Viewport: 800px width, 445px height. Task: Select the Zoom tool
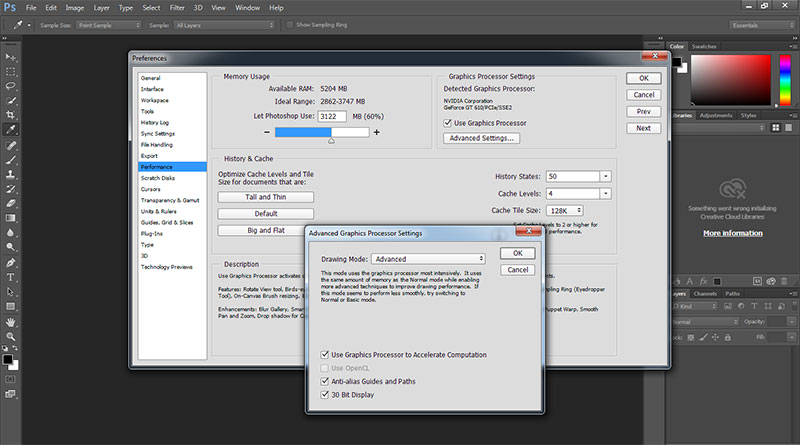pos(11,336)
